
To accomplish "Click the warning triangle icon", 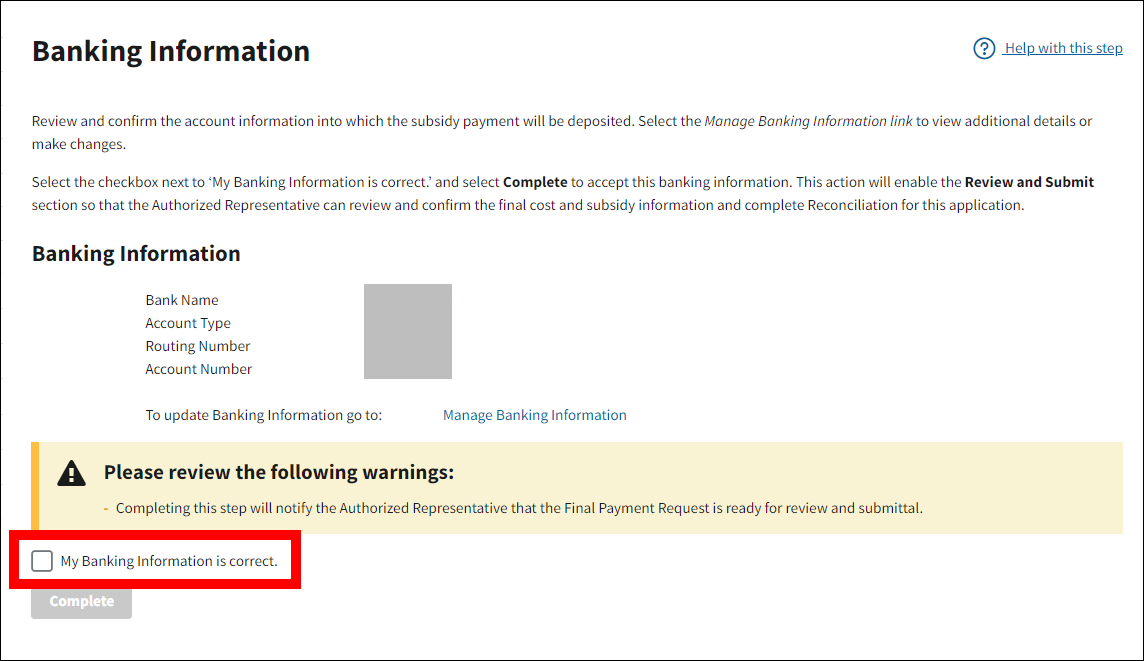I will tap(71, 473).
